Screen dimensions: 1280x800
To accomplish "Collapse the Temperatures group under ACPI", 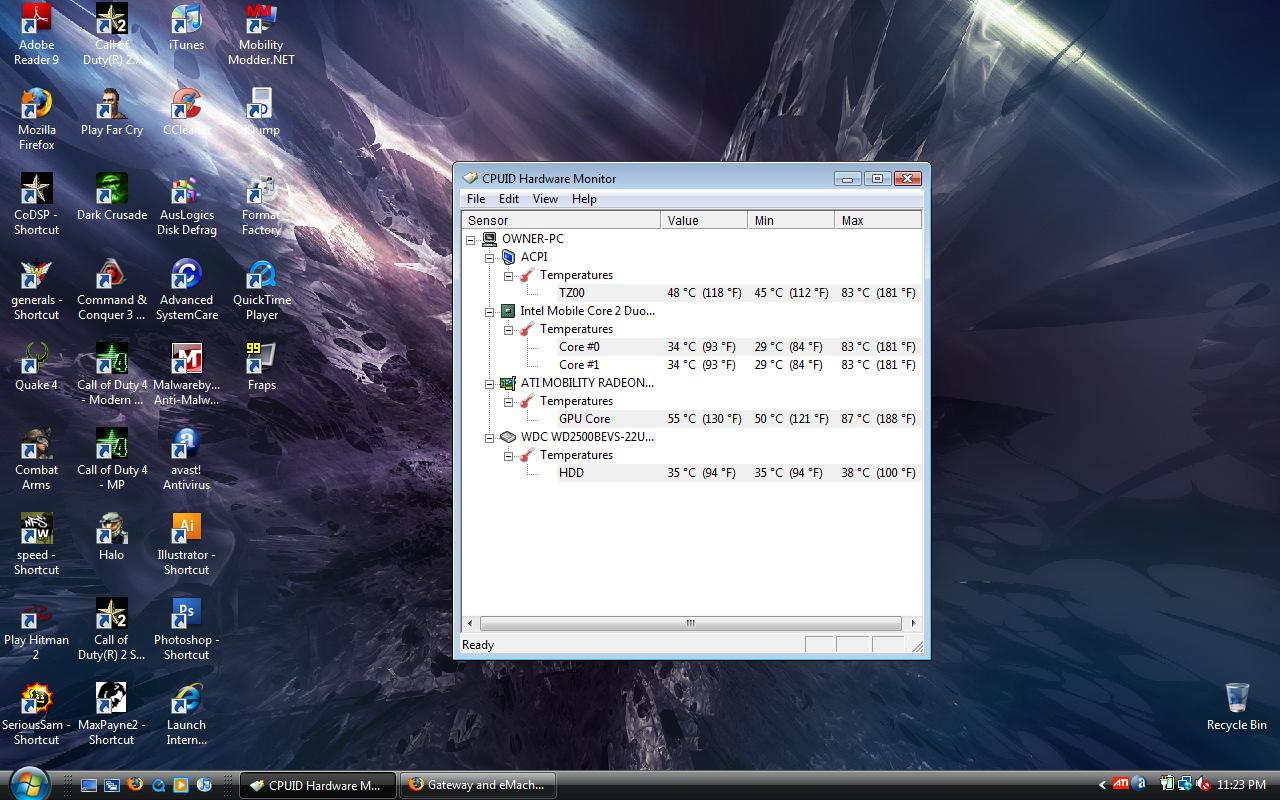I will click(x=509, y=275).
